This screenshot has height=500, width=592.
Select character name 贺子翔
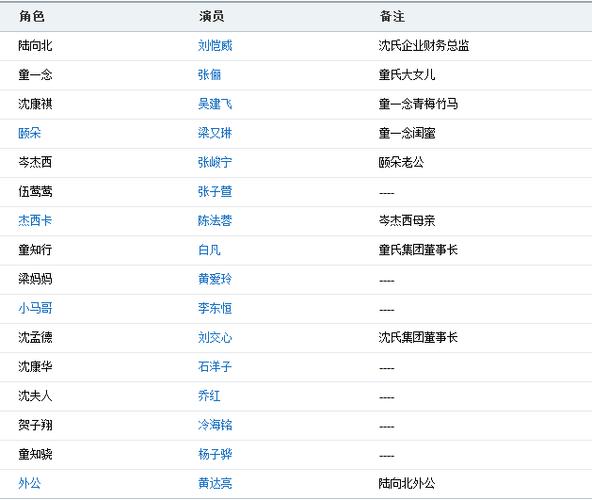(x=35, y=425)
